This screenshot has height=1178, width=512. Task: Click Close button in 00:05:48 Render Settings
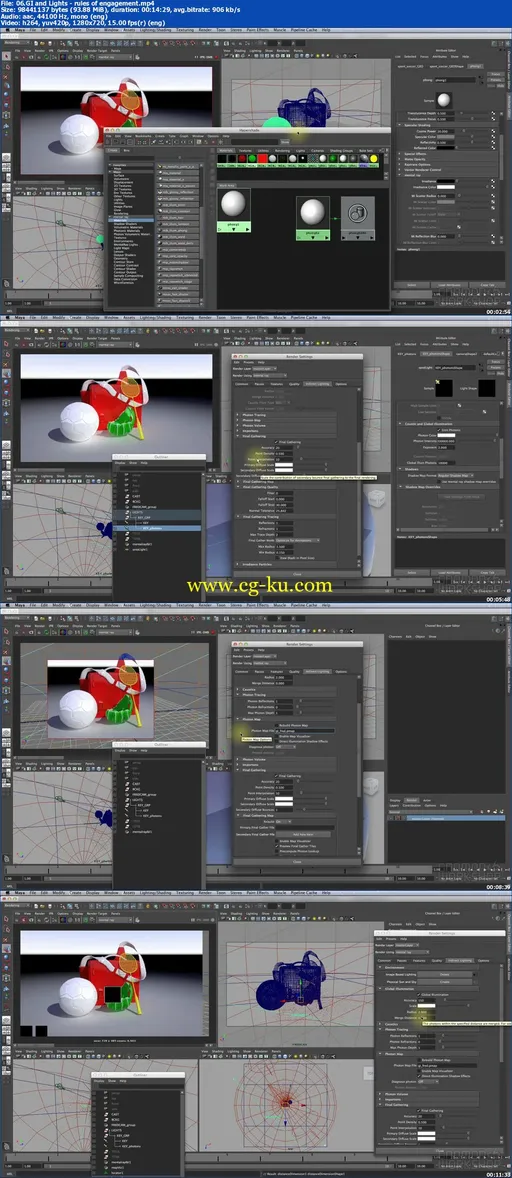coord(297,574)
